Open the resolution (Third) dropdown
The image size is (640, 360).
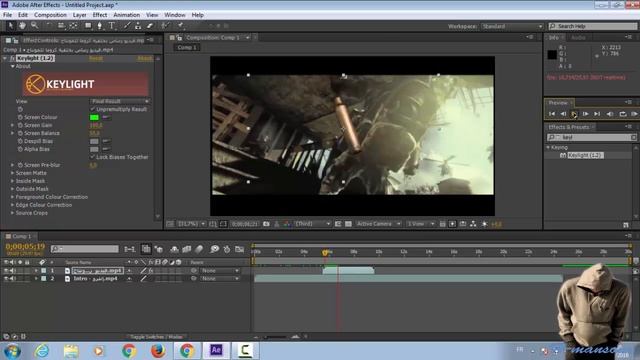point(313,224)
